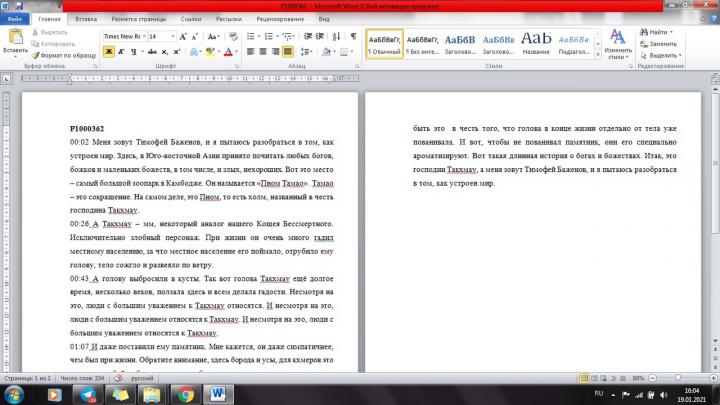720x405 pixels.
Task: Click the Найти button
Action: point(657,32)
